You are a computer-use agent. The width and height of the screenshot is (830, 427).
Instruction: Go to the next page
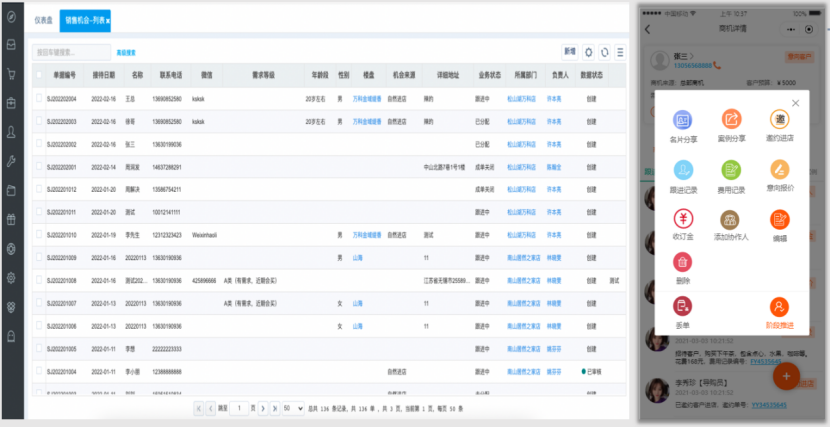pos(263,408)
